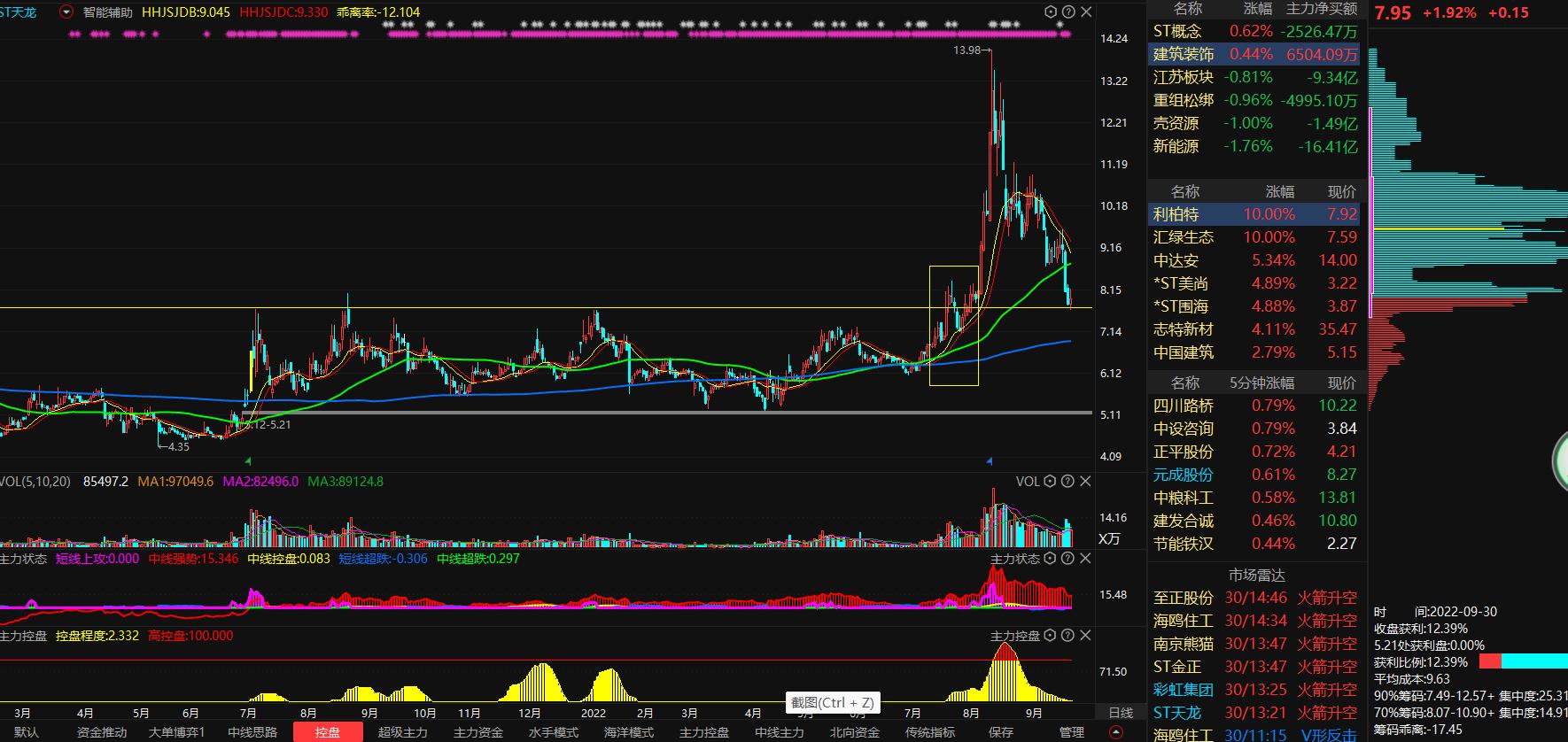Switch to 超级主力 indicator tab
This screenshot has height=742, width=1568.
click(x=403, y=732)
